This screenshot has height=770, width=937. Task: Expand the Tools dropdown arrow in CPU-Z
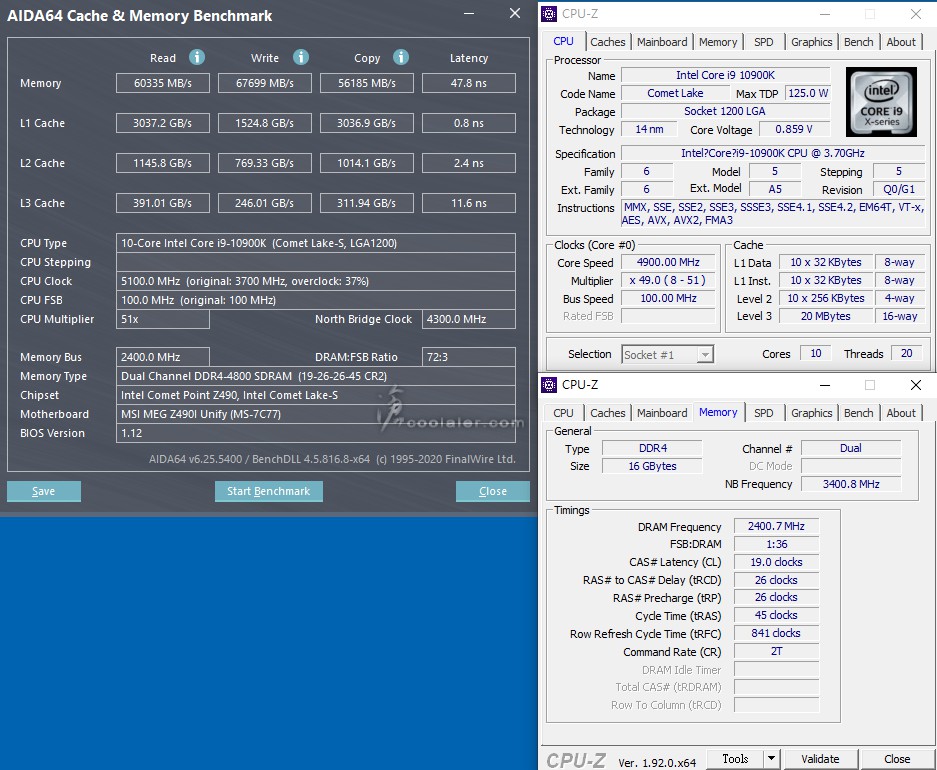coord(771,759)
